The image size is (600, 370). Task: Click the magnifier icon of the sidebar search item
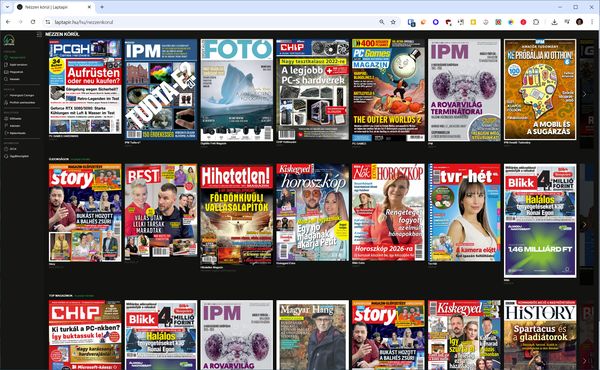coord(6,79)
